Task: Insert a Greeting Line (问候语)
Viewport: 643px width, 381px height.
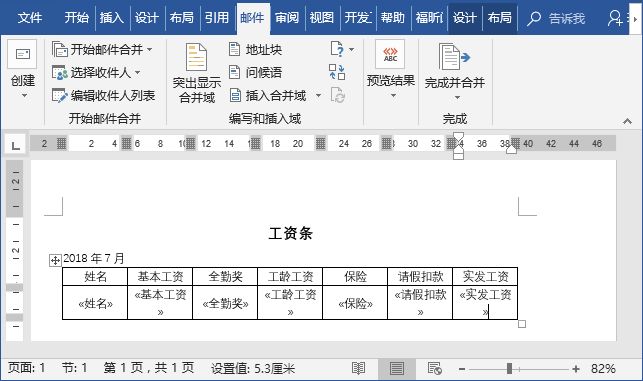Action: [x=255, y=73]
